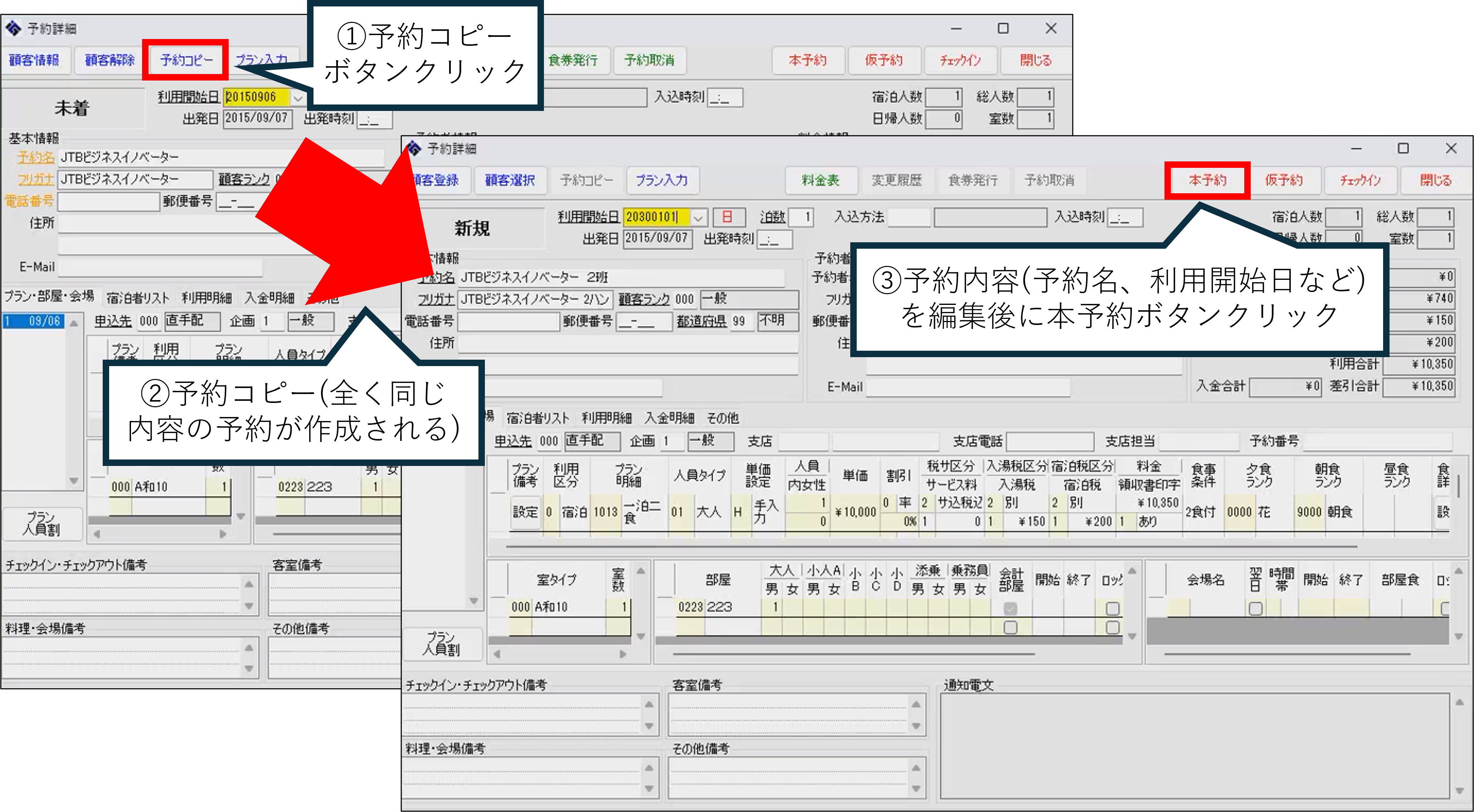The image size is (1474, 812).
Task: Tick the second-row 会計部屋 checkbox in the 部屋 grid
Action: pyautogui.click(x=1011, y=628)
